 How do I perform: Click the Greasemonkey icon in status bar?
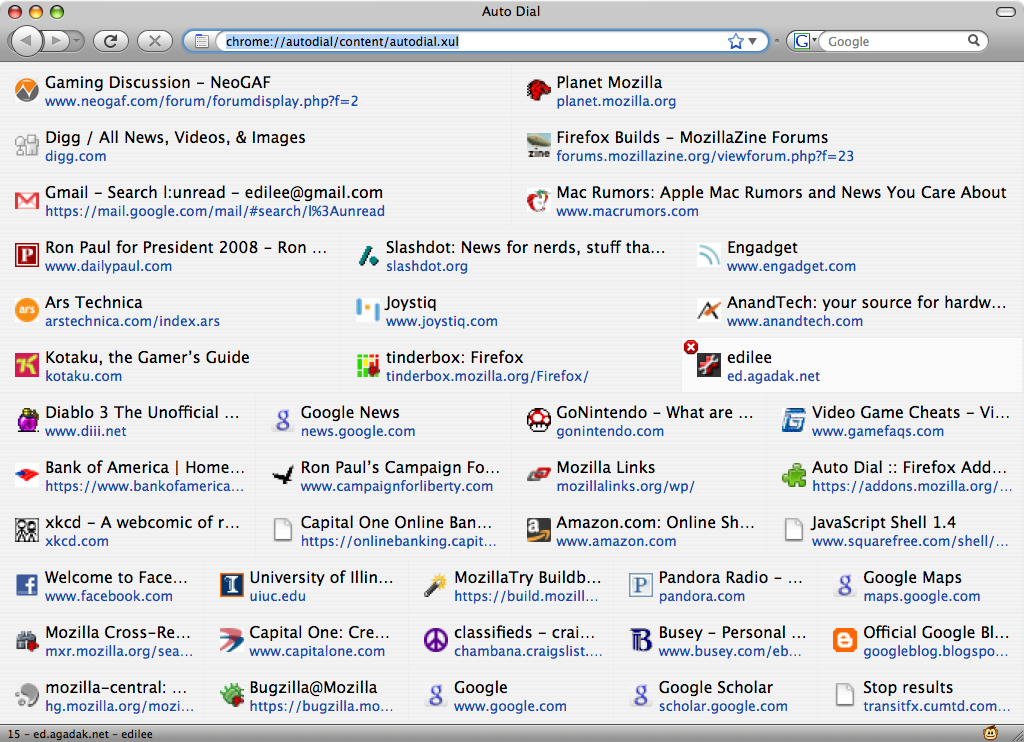[x=991, y=734]
